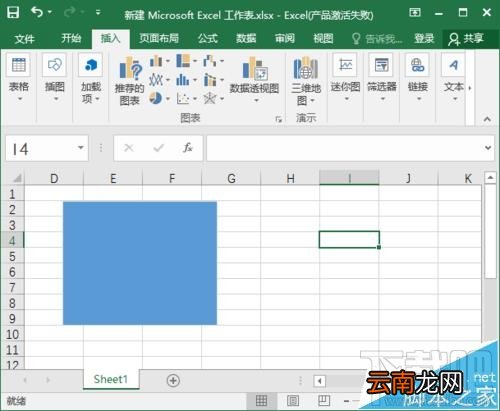Screen dimensions: 500x411
Task: Switch to the 视图 tab
Action: coord(323,38)
